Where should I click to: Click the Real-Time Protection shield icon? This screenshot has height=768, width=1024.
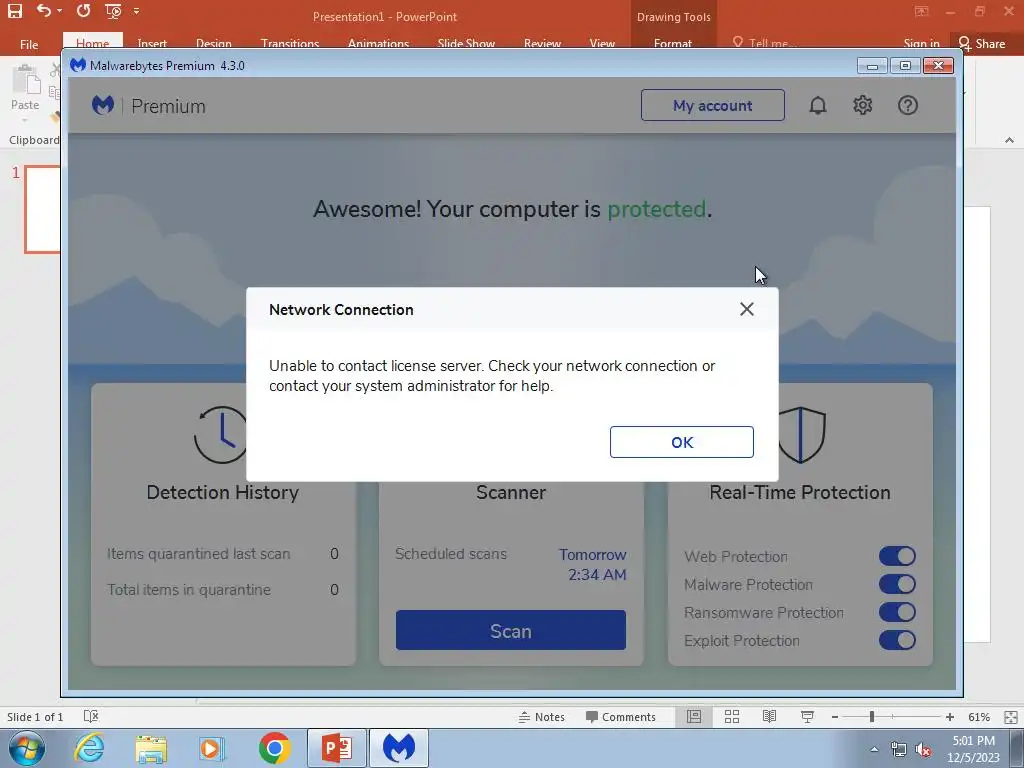click(801, 435)
